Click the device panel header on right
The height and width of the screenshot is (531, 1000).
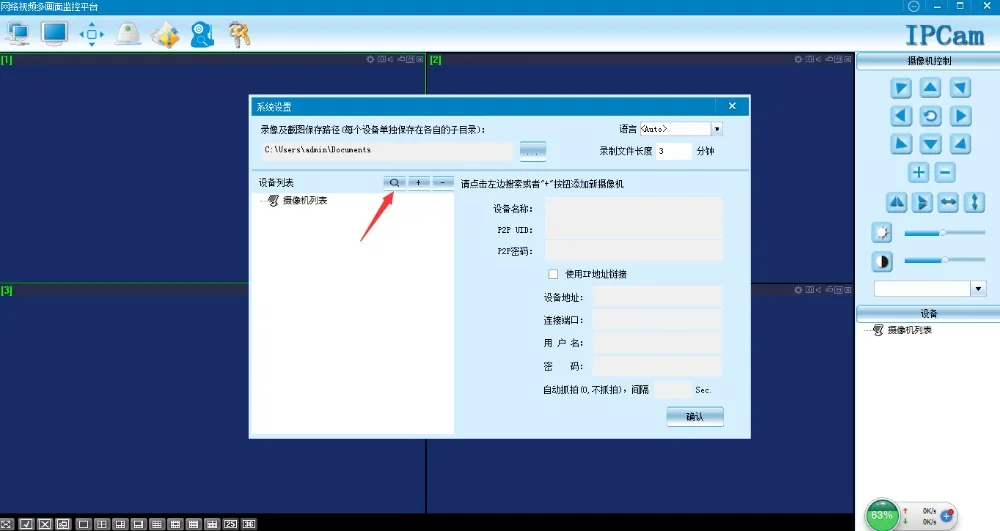coord(928,314)
